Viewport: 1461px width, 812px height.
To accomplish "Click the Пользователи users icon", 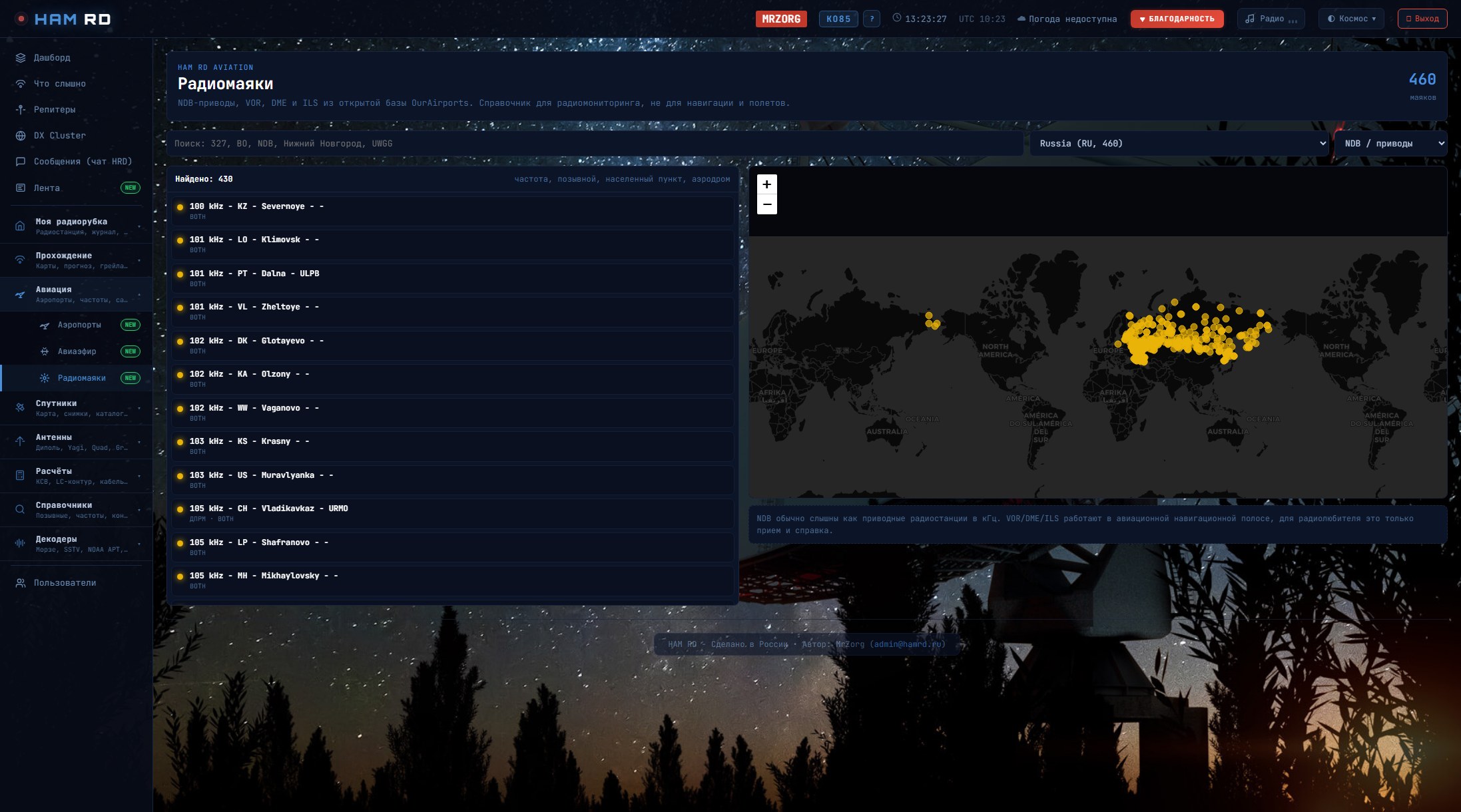I will (21, 583).
